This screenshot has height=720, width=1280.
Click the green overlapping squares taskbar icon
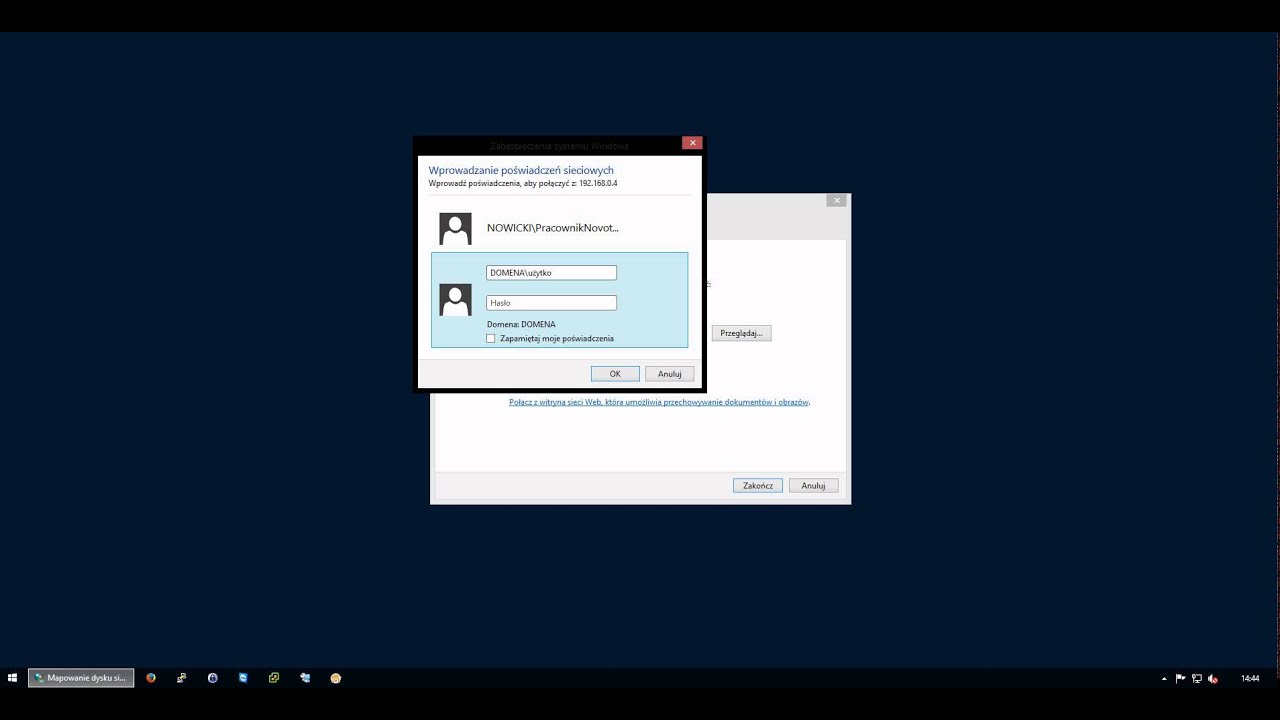pos(274,678)
